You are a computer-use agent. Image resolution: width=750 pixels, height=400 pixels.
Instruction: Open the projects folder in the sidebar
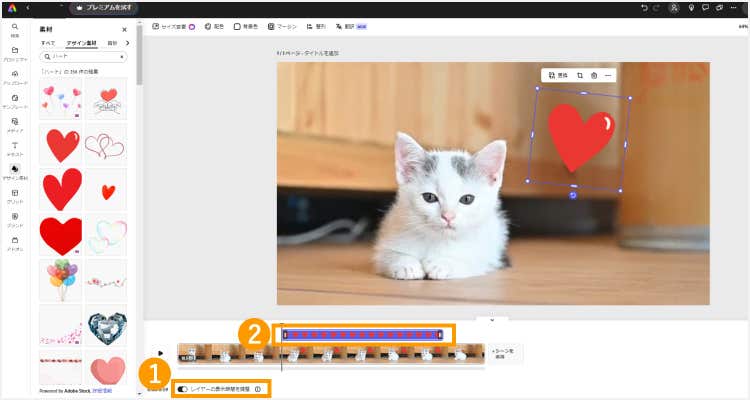pos(15,54)
